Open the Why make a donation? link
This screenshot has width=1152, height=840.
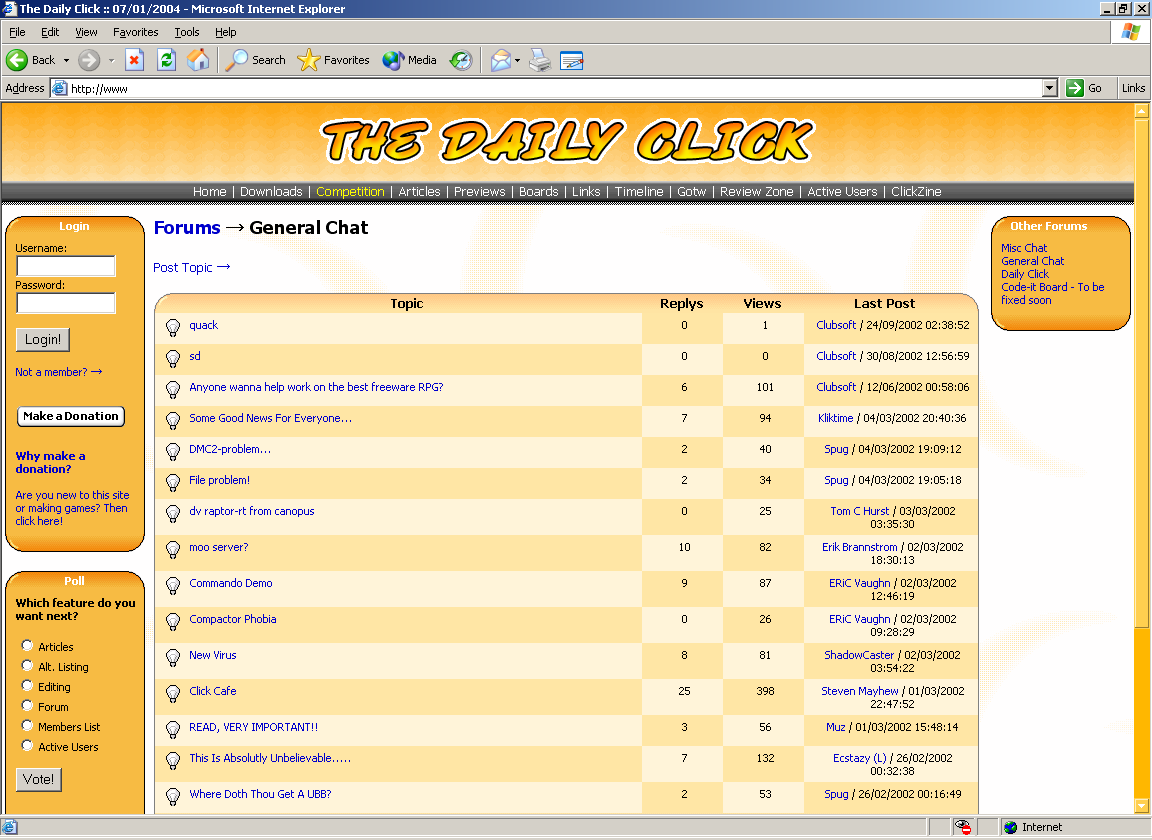(50, 462)
